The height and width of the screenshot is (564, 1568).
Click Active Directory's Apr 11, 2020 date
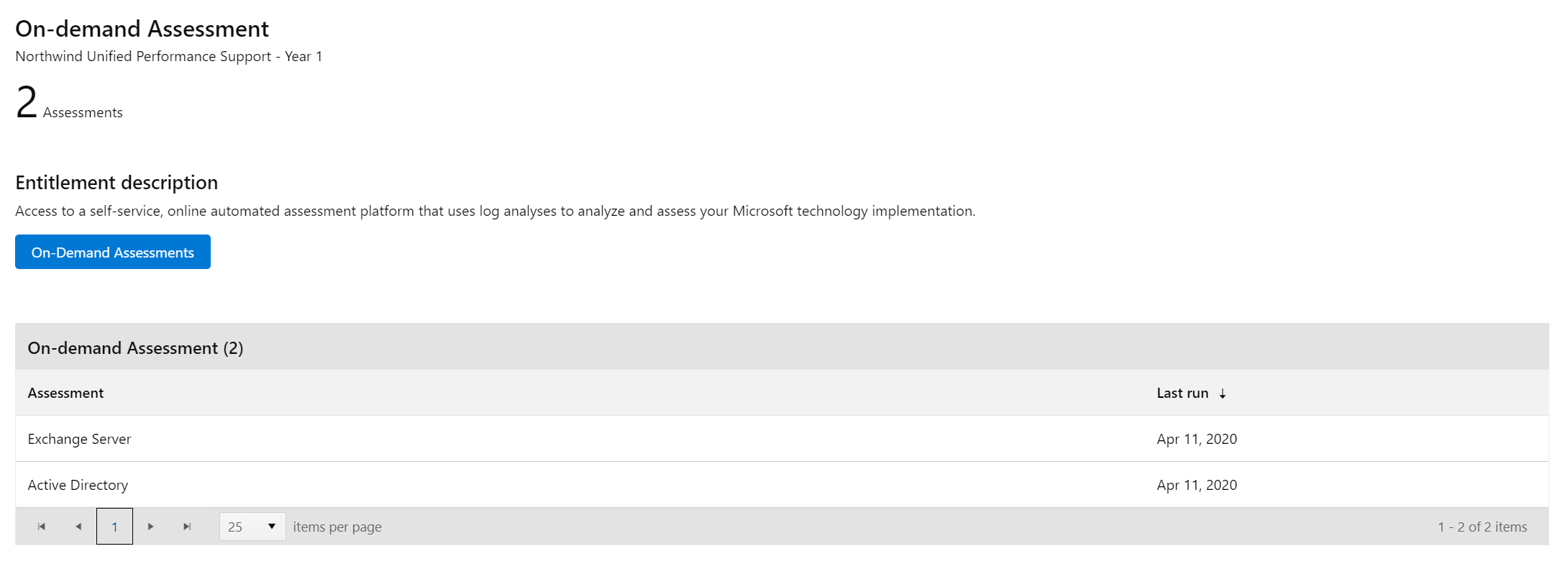(1197, 485)
